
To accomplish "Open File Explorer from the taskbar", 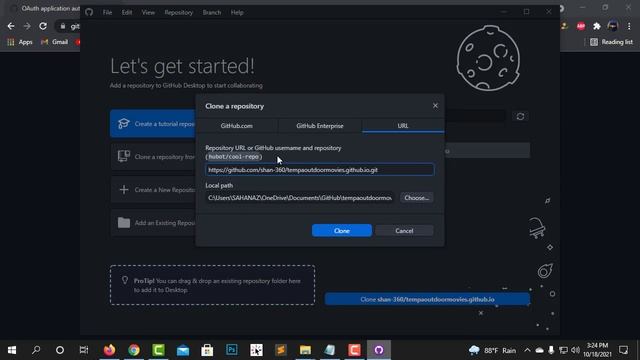I will (305, 350).
